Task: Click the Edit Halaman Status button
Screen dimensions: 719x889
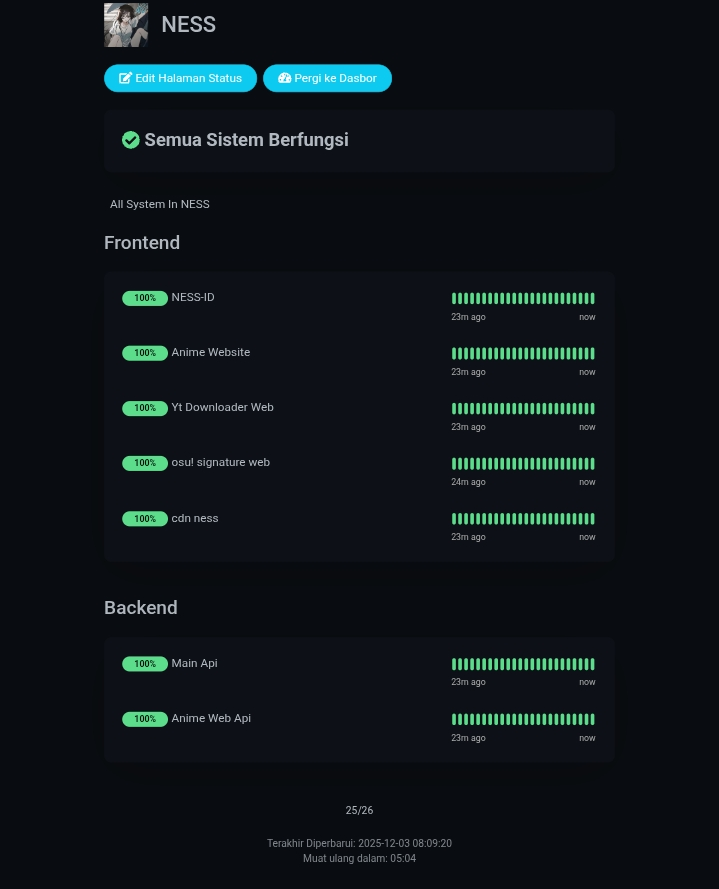Action: coord(180,78)
